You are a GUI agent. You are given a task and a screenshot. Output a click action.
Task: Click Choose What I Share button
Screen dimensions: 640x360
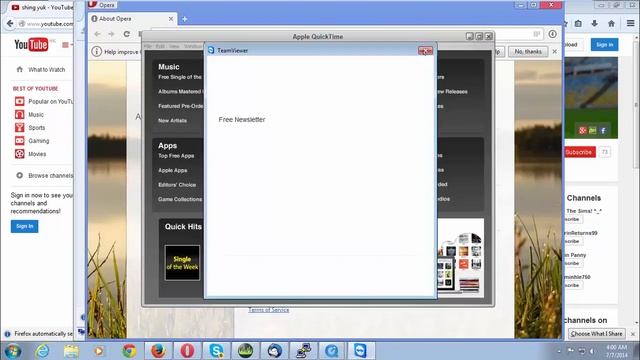[x=596, y=334]
